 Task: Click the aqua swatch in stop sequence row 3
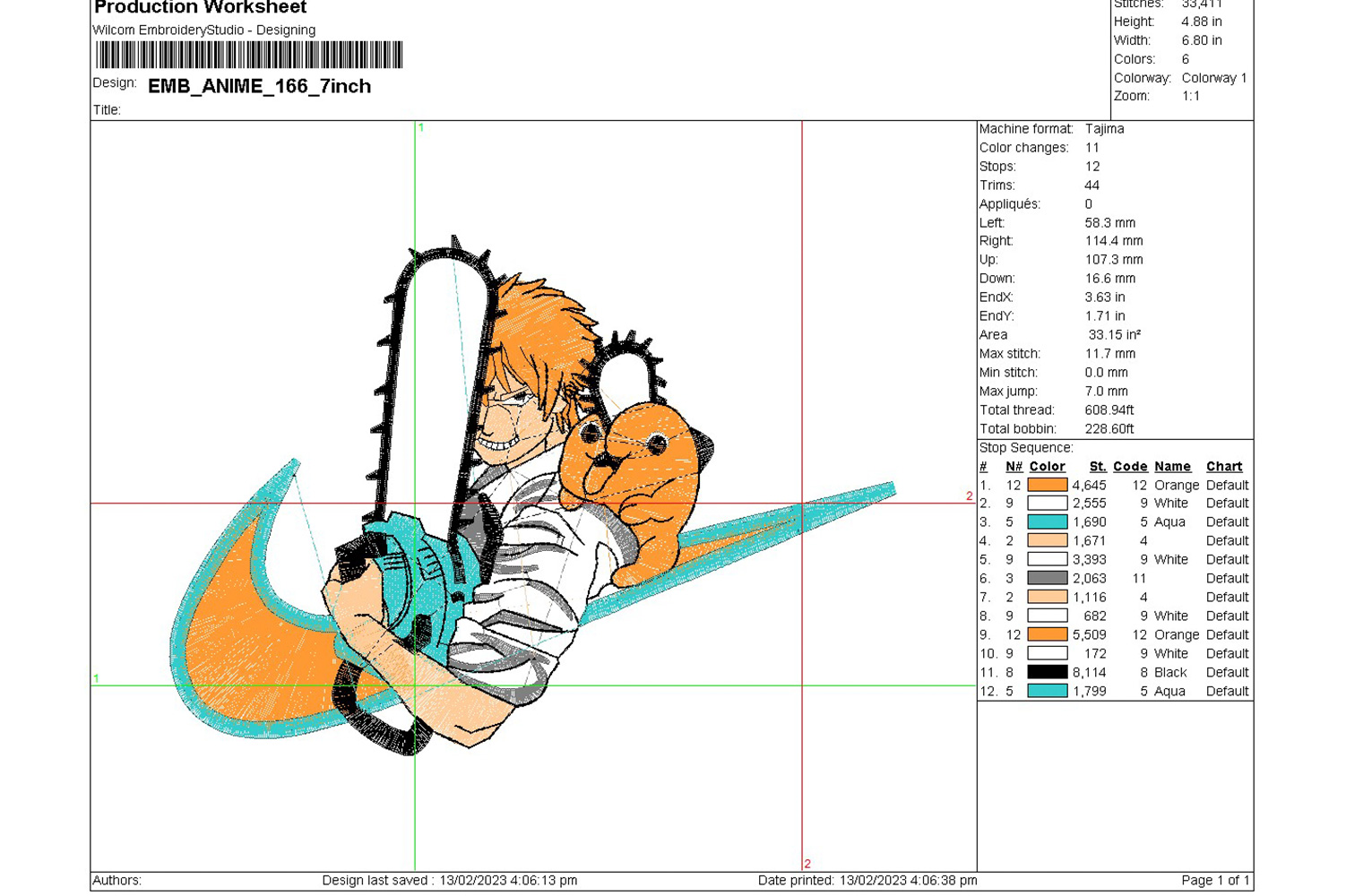pyautogui.click(x=1048, y=521)
